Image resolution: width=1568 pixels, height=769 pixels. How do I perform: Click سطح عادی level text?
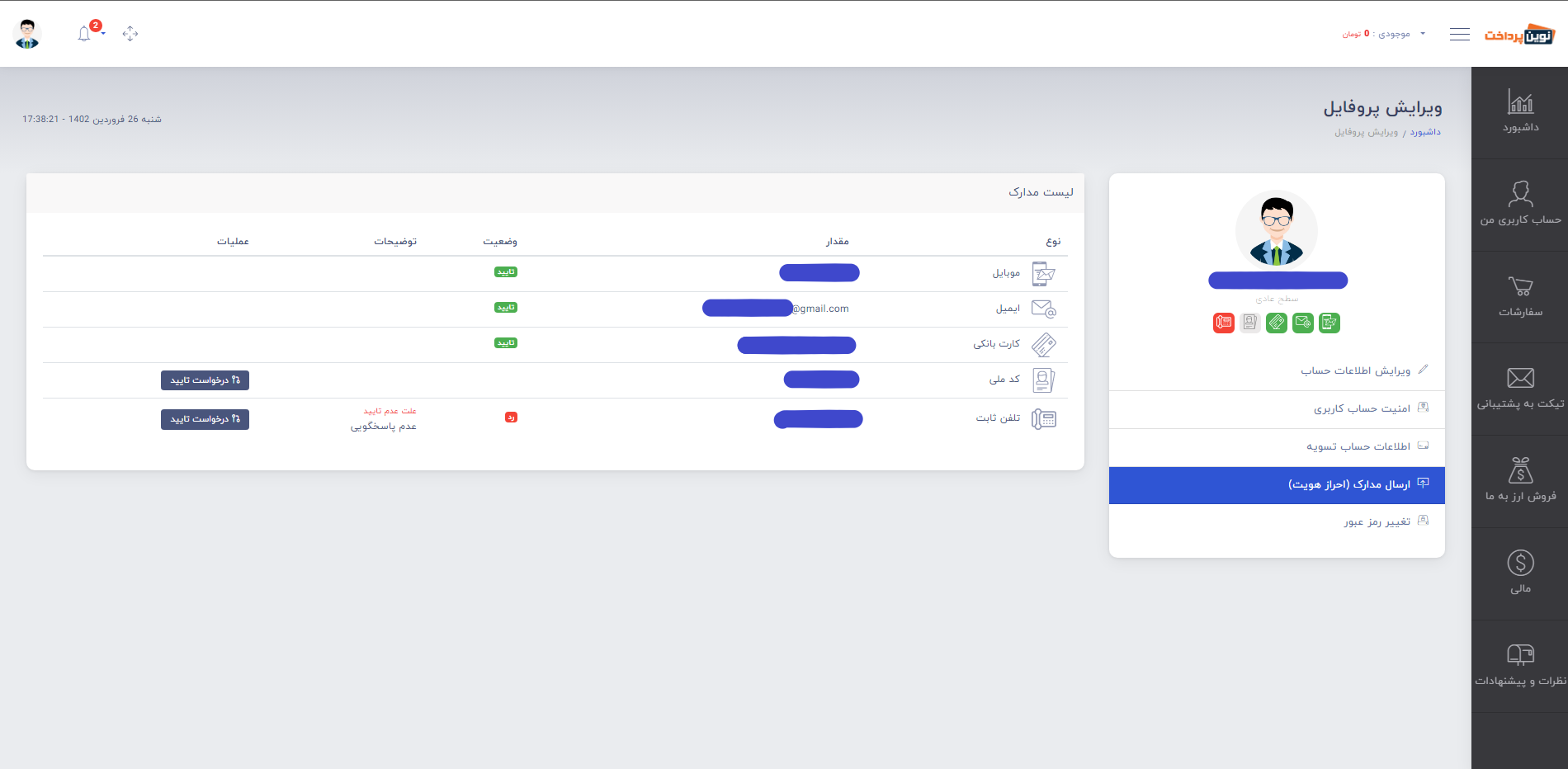[x=1277, y=299]
